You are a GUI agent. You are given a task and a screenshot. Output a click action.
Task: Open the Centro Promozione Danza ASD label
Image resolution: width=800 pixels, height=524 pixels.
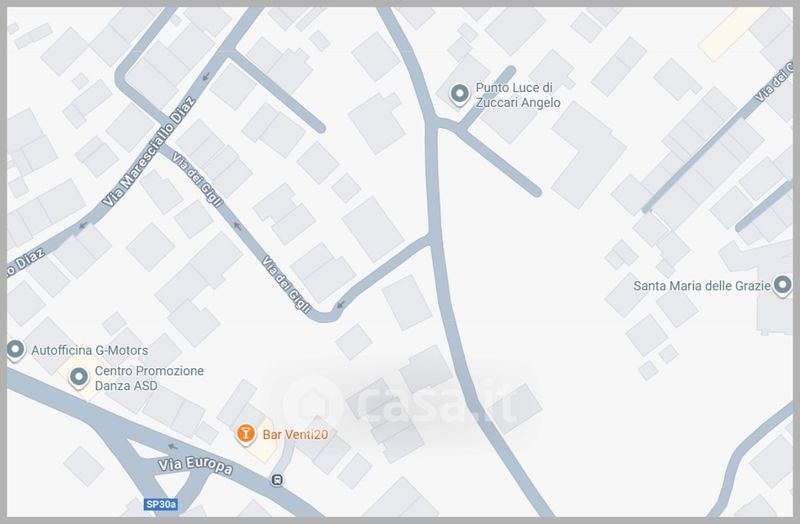[x=149, y=378]
